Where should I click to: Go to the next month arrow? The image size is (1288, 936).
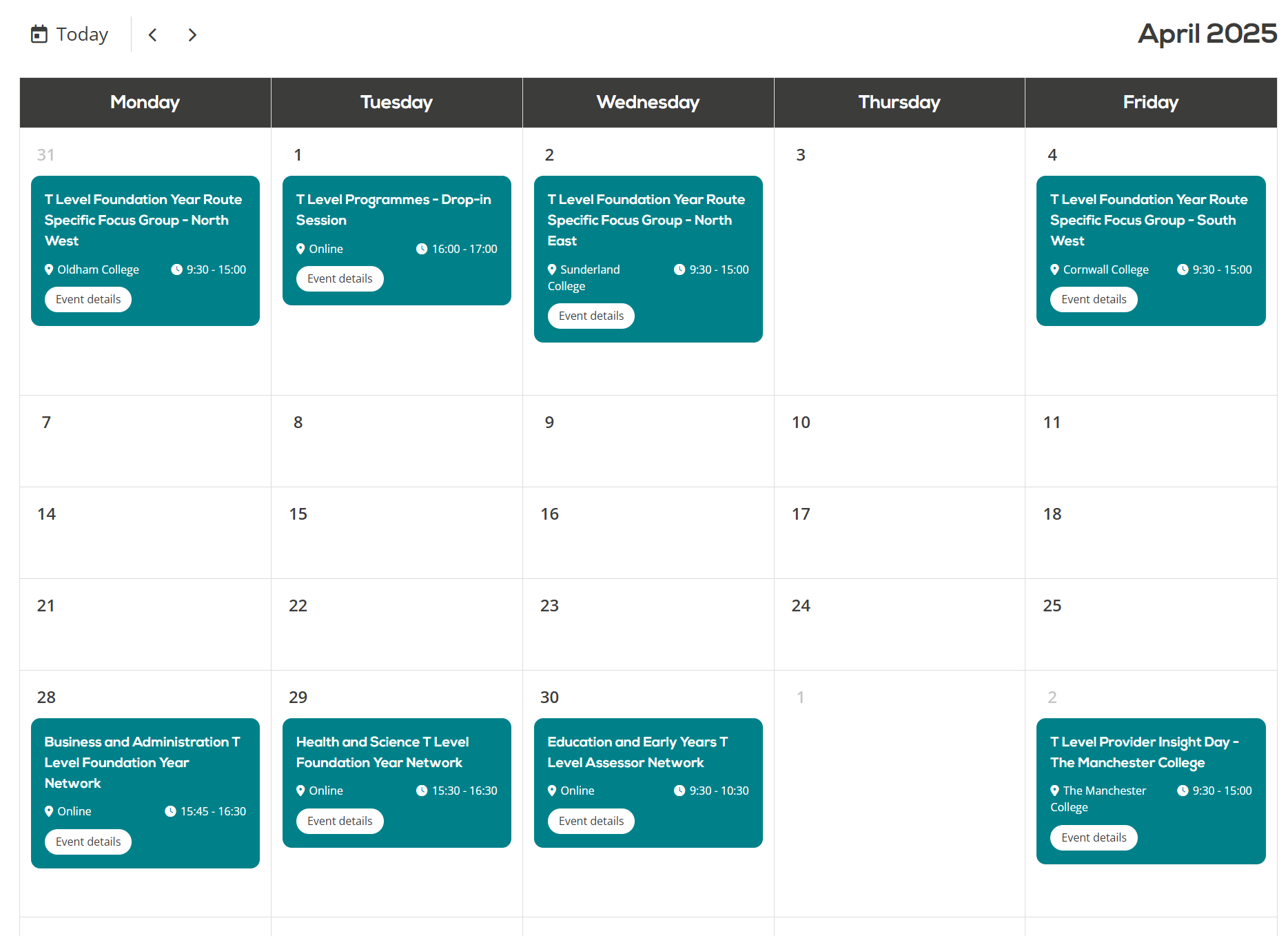point(192,34)
